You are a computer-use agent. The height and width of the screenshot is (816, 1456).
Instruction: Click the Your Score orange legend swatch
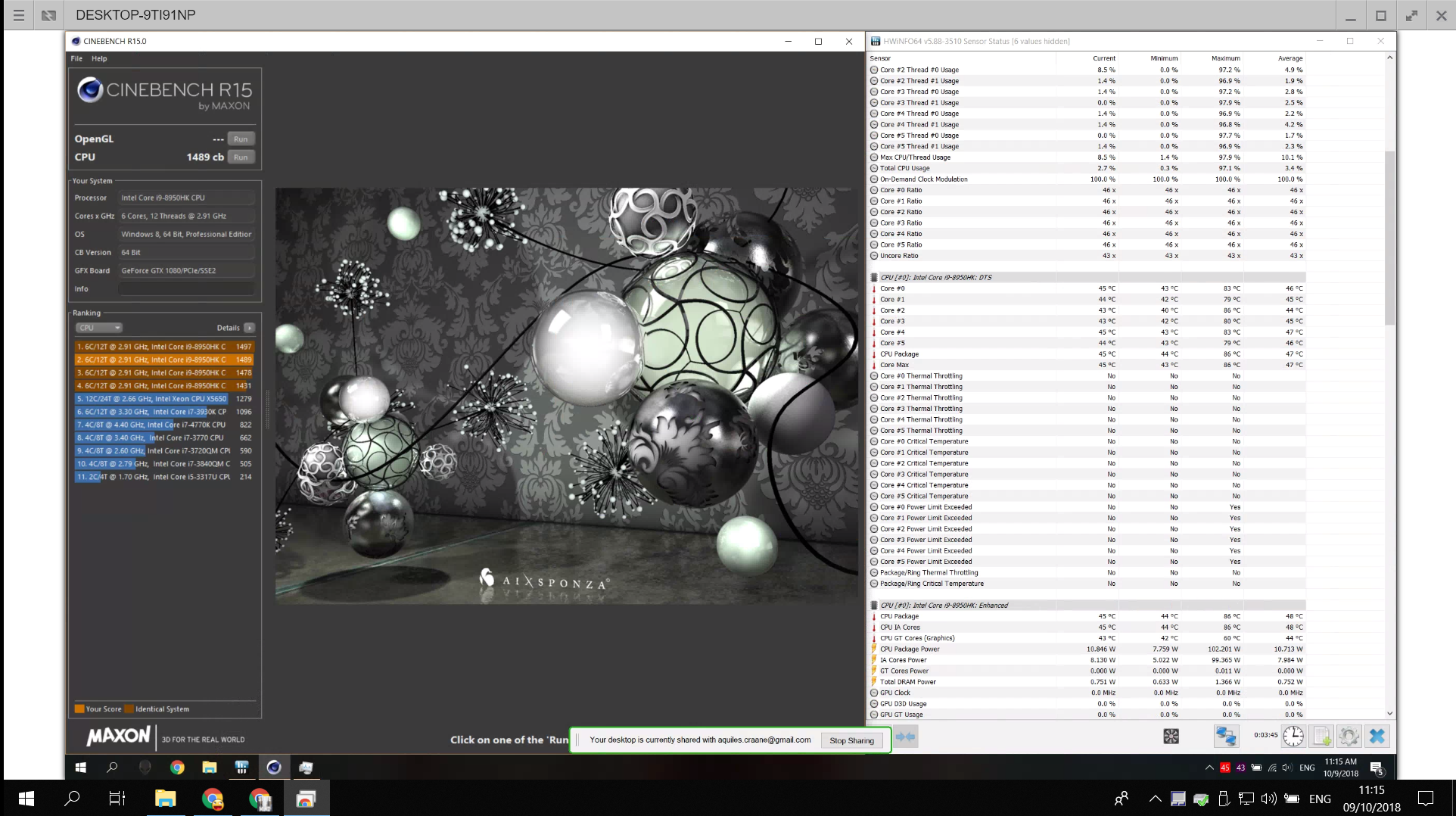point(79,709)
